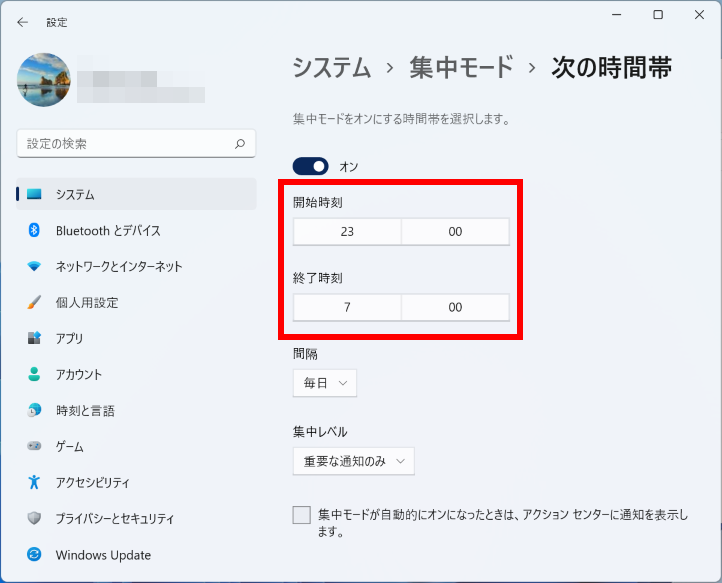
Task: Open プライバシーとセキュリティ settings
Action: 136,519
